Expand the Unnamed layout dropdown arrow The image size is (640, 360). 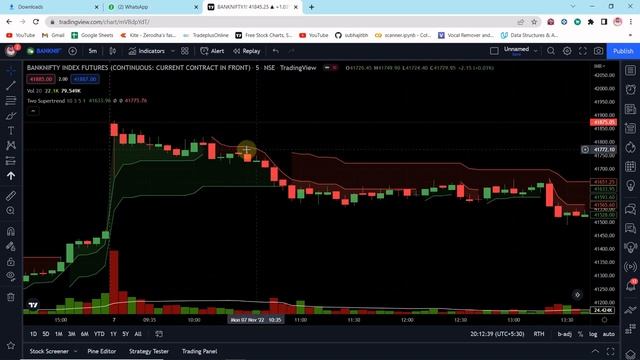[x=536, y=51]
